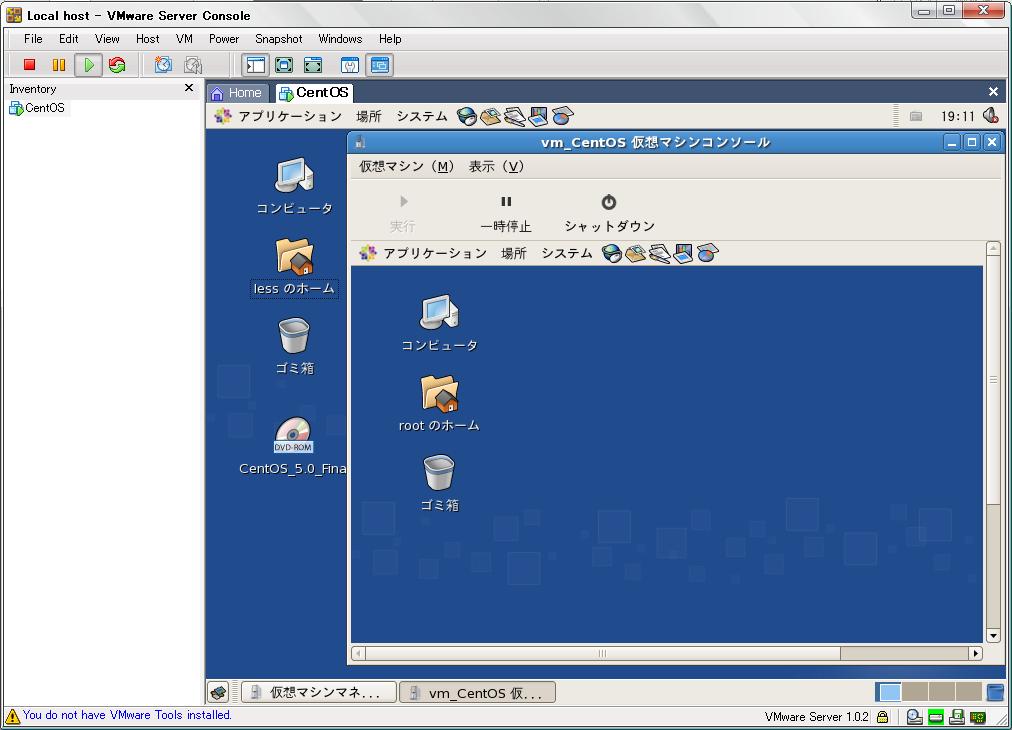The image size is (1012, 730).
Task: Click the Reset virtual machine icon
Action: tap(117, 65)
